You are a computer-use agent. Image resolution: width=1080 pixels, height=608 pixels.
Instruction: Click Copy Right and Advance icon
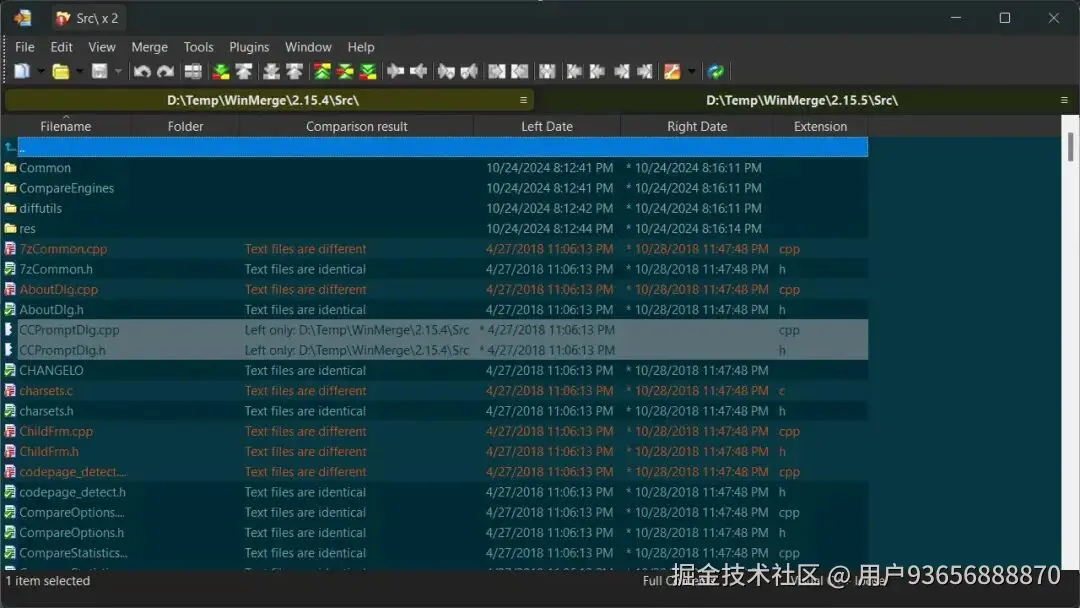point(446,71)
